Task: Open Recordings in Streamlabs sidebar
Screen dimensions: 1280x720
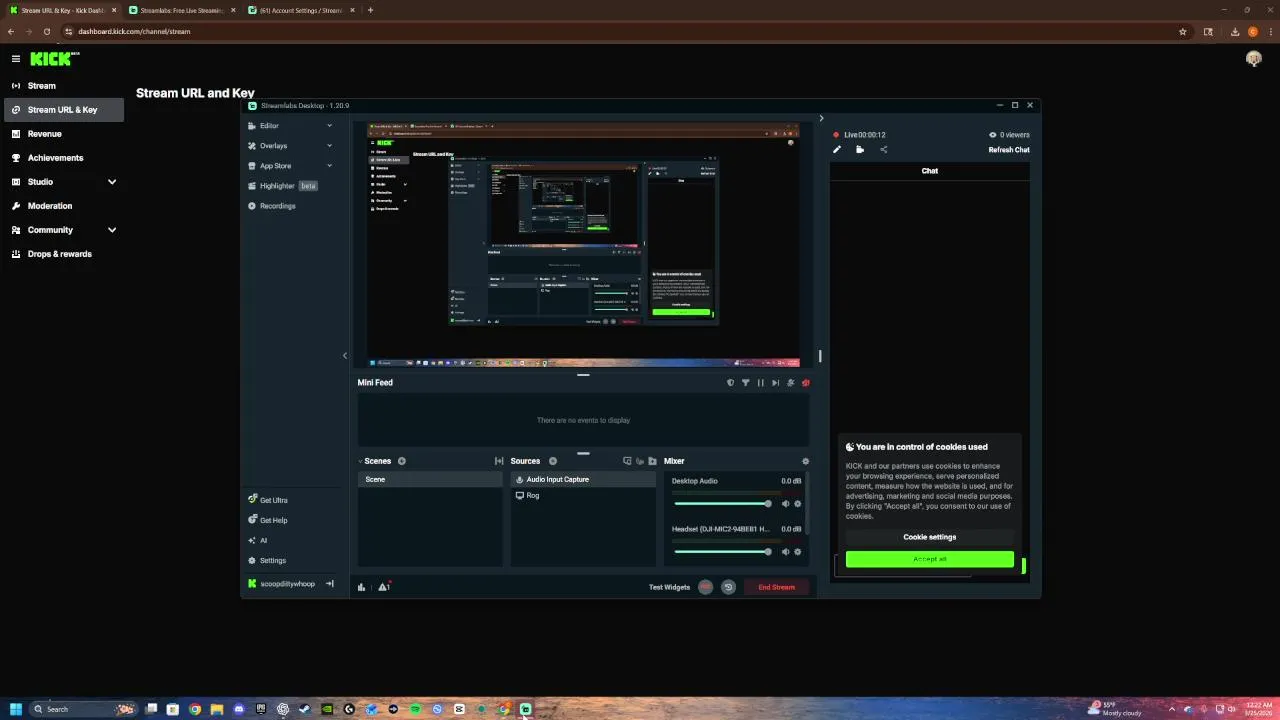Action: point(271,206)
